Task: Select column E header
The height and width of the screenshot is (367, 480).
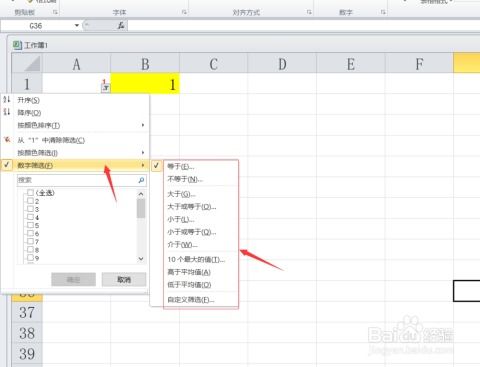Action: click(351, 64)
